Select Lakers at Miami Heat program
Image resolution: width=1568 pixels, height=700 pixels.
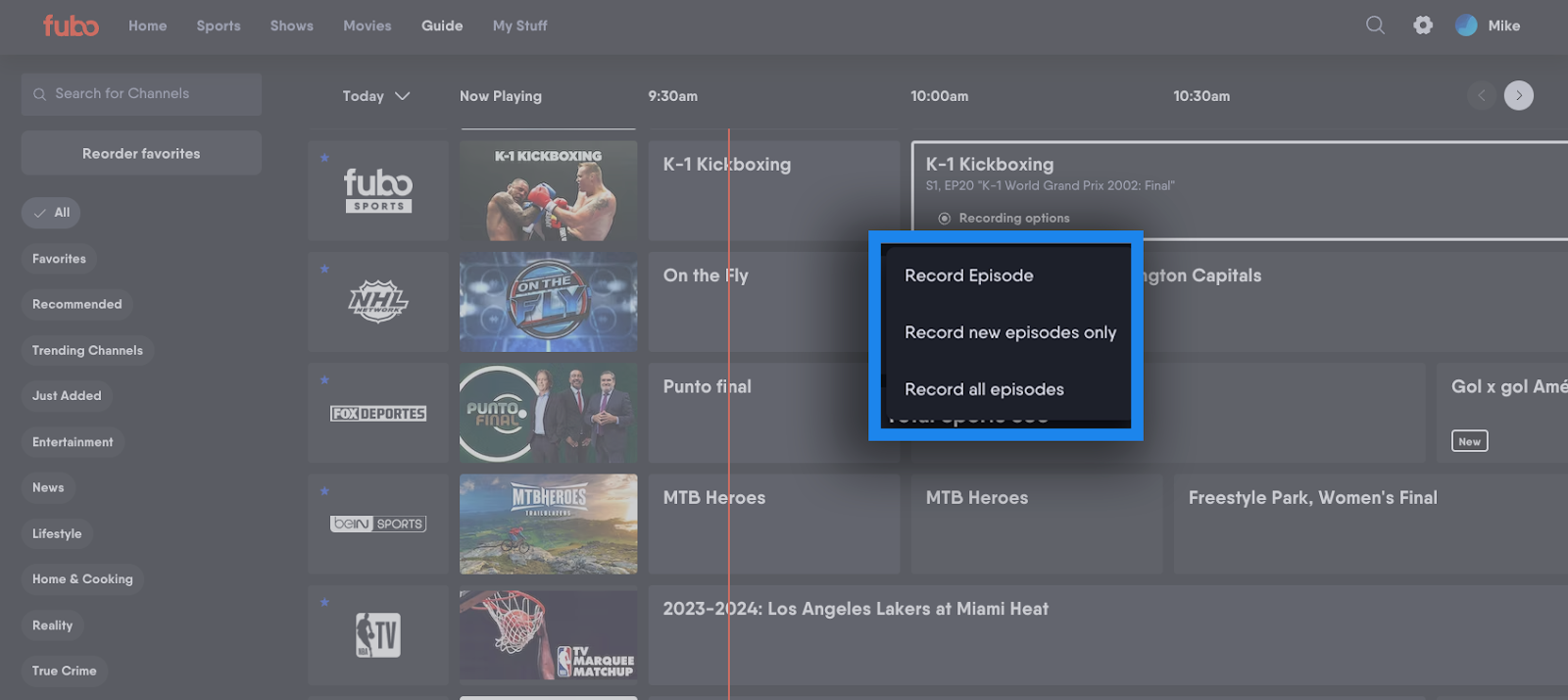coord(1107,634)
